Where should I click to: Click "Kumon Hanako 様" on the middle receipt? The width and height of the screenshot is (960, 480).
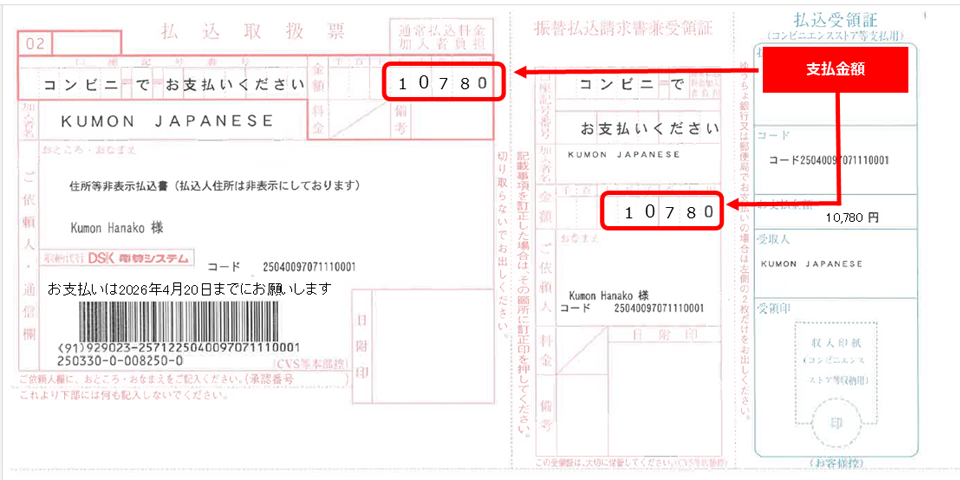609,294
